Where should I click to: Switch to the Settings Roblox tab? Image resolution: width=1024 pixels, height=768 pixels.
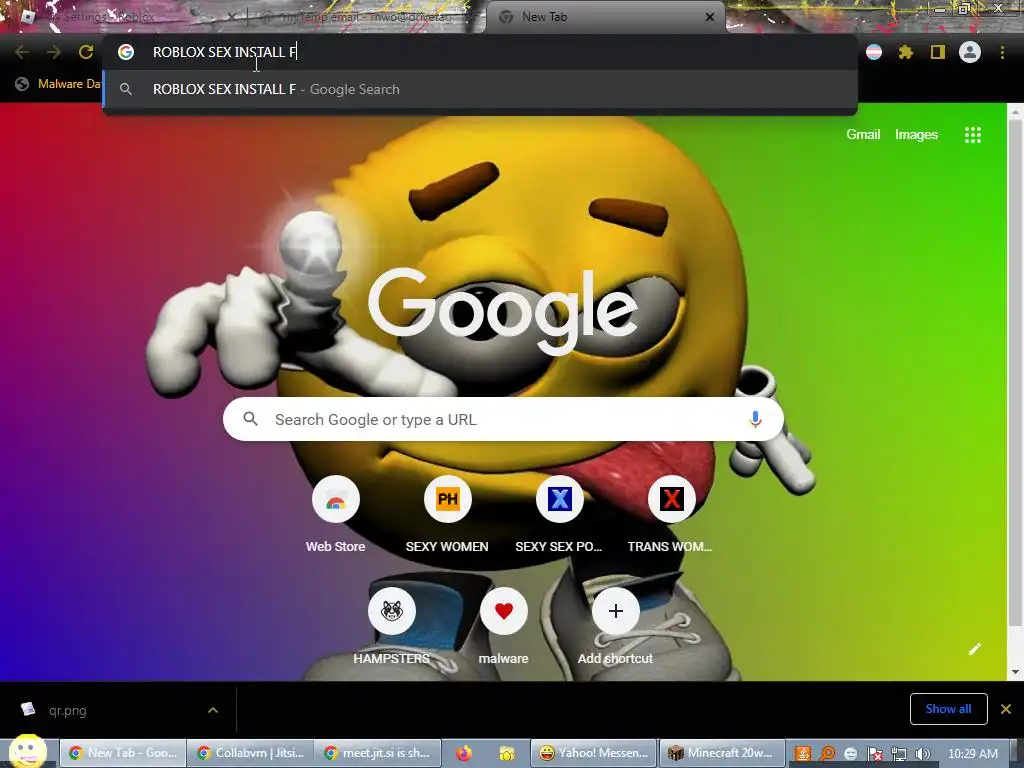pos(129,17)
